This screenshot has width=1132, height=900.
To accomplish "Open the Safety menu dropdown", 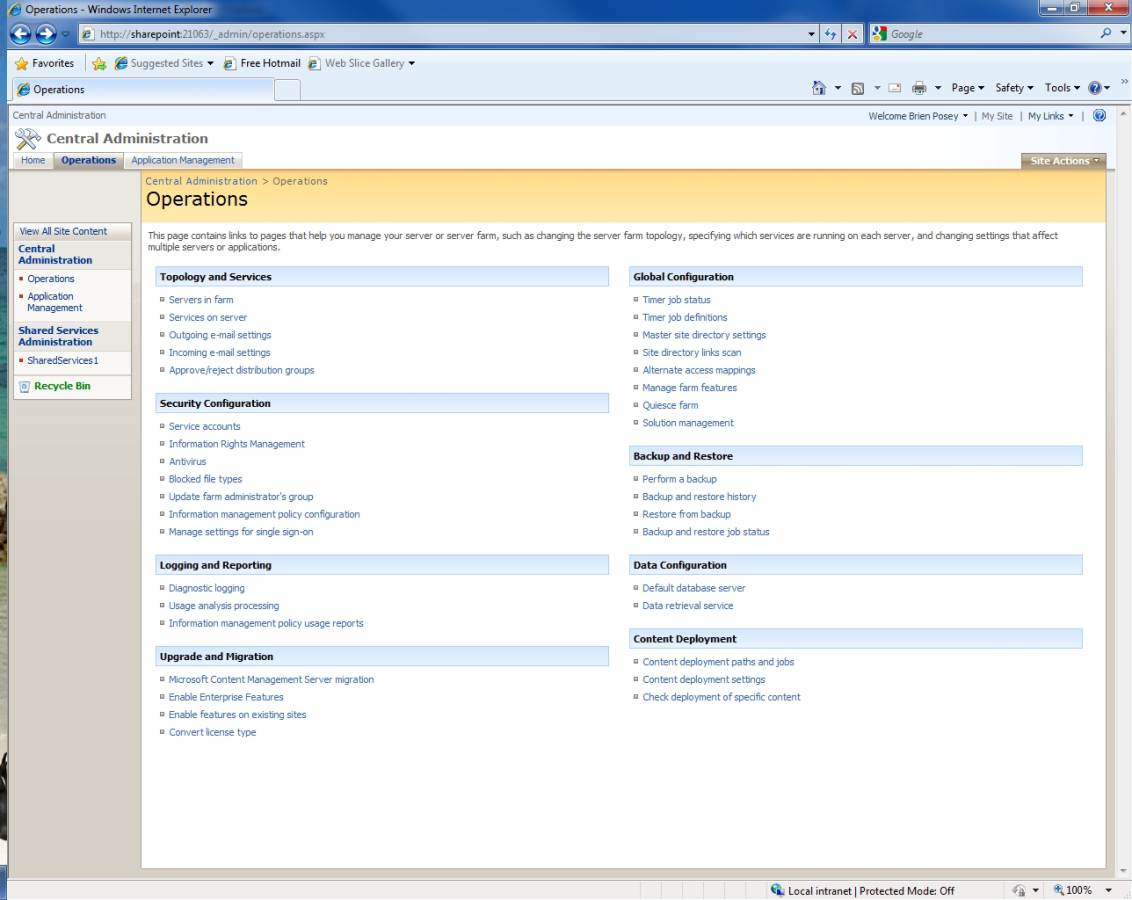I will [1014, 88].
